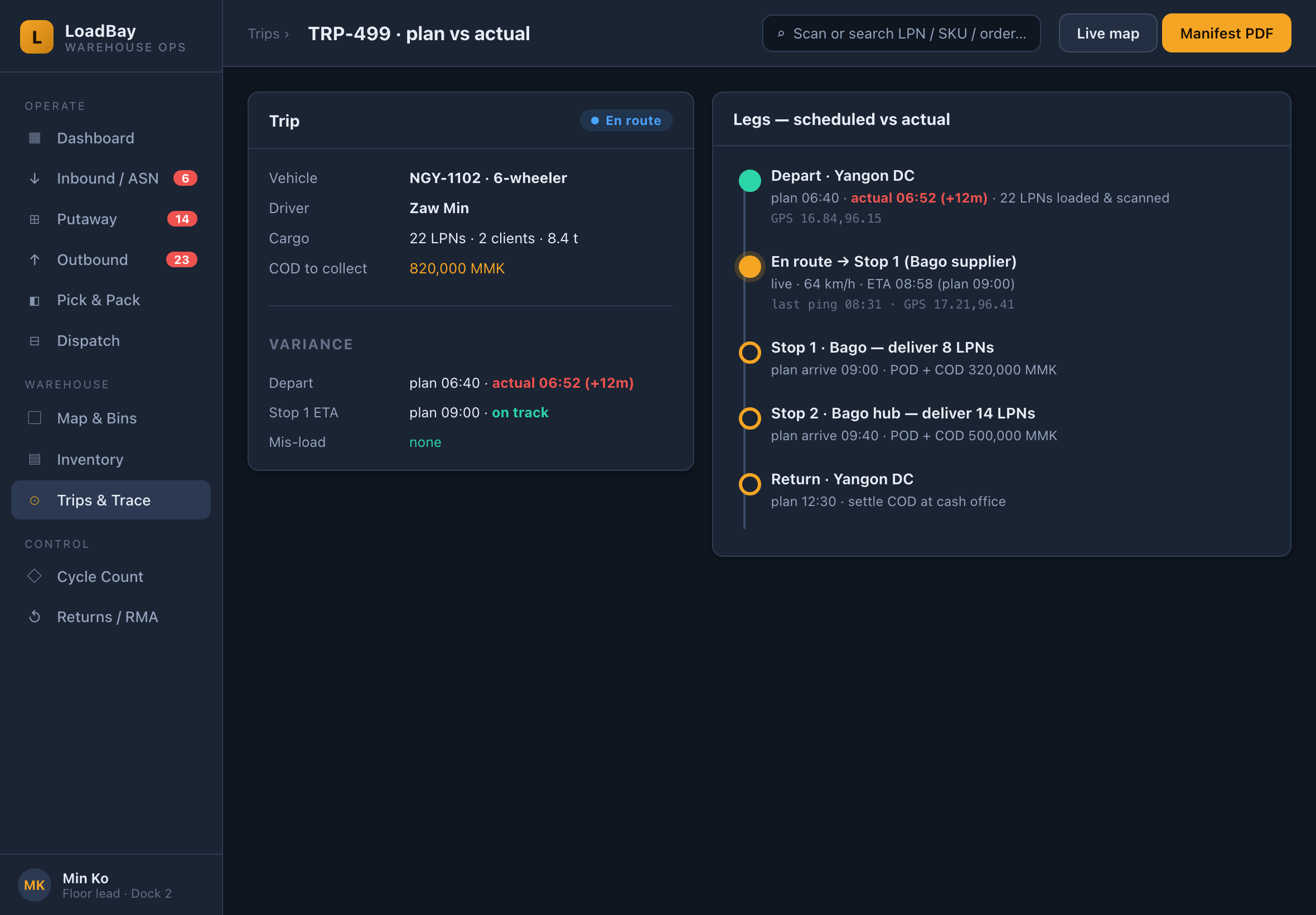This screenshot has width=1316, height=915.
Task: Click the Inbound / ASN down-arrow icon
Action: point(35,179)
